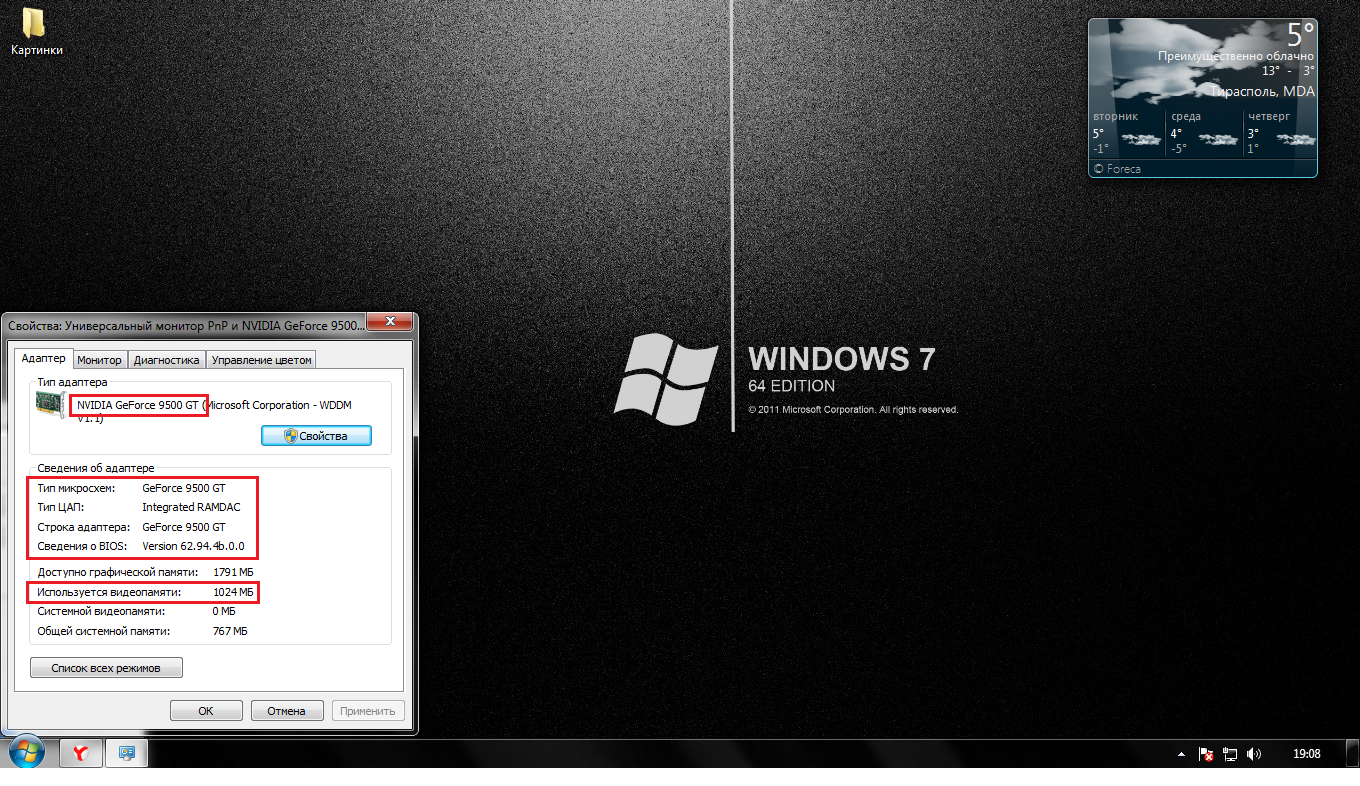
Task: Confirm with the OK button
Action: click(x=206, y=711)
